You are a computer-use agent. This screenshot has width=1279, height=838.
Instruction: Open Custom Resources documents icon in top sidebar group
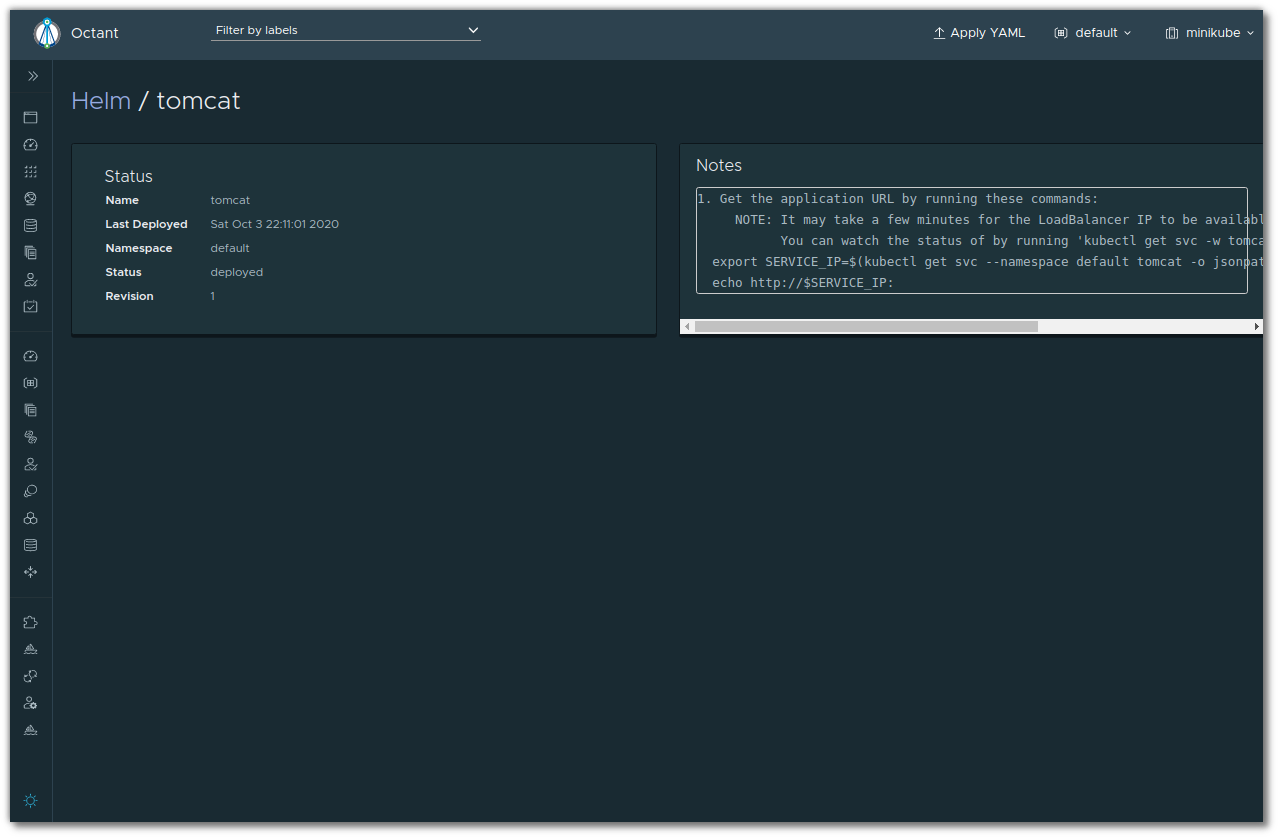pos(31,253)
